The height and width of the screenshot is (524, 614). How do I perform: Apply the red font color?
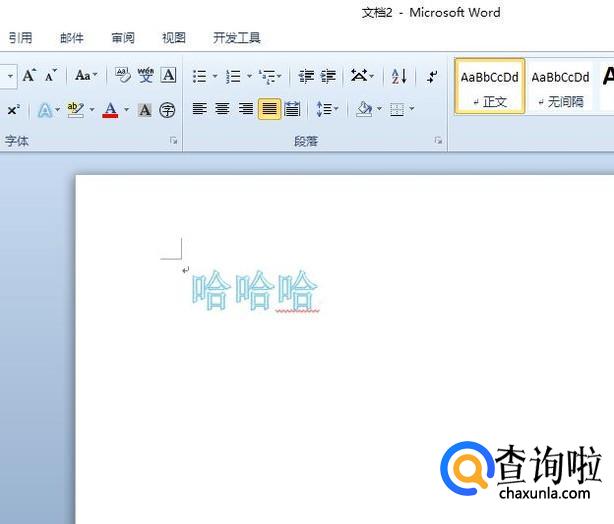(110, 110)
